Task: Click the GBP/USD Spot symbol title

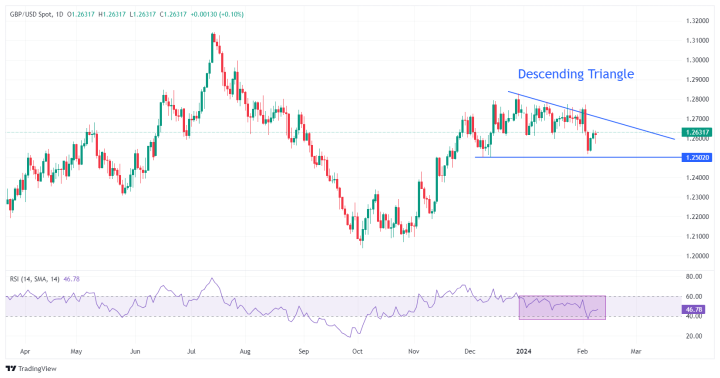Action: 31,14
